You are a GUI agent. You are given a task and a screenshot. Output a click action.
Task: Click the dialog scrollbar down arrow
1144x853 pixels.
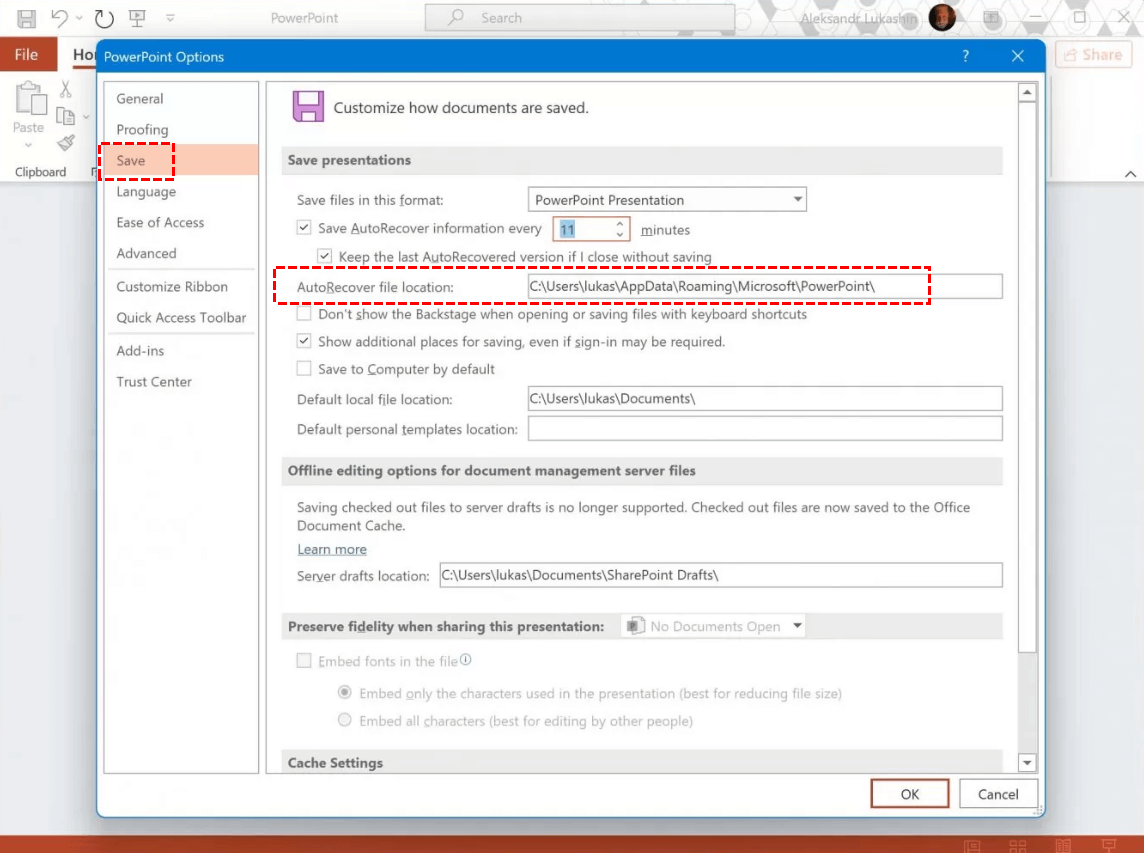tap(1027, 763)
